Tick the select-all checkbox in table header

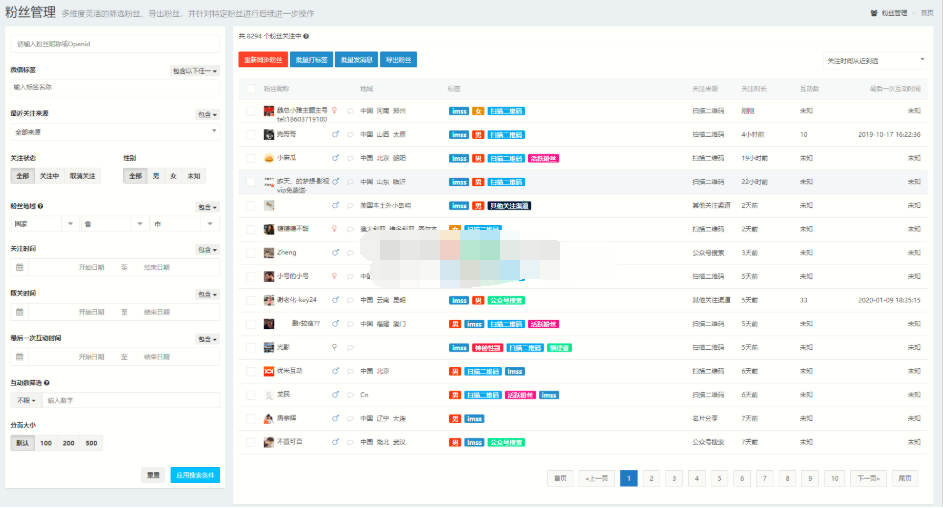pos(251,90)
